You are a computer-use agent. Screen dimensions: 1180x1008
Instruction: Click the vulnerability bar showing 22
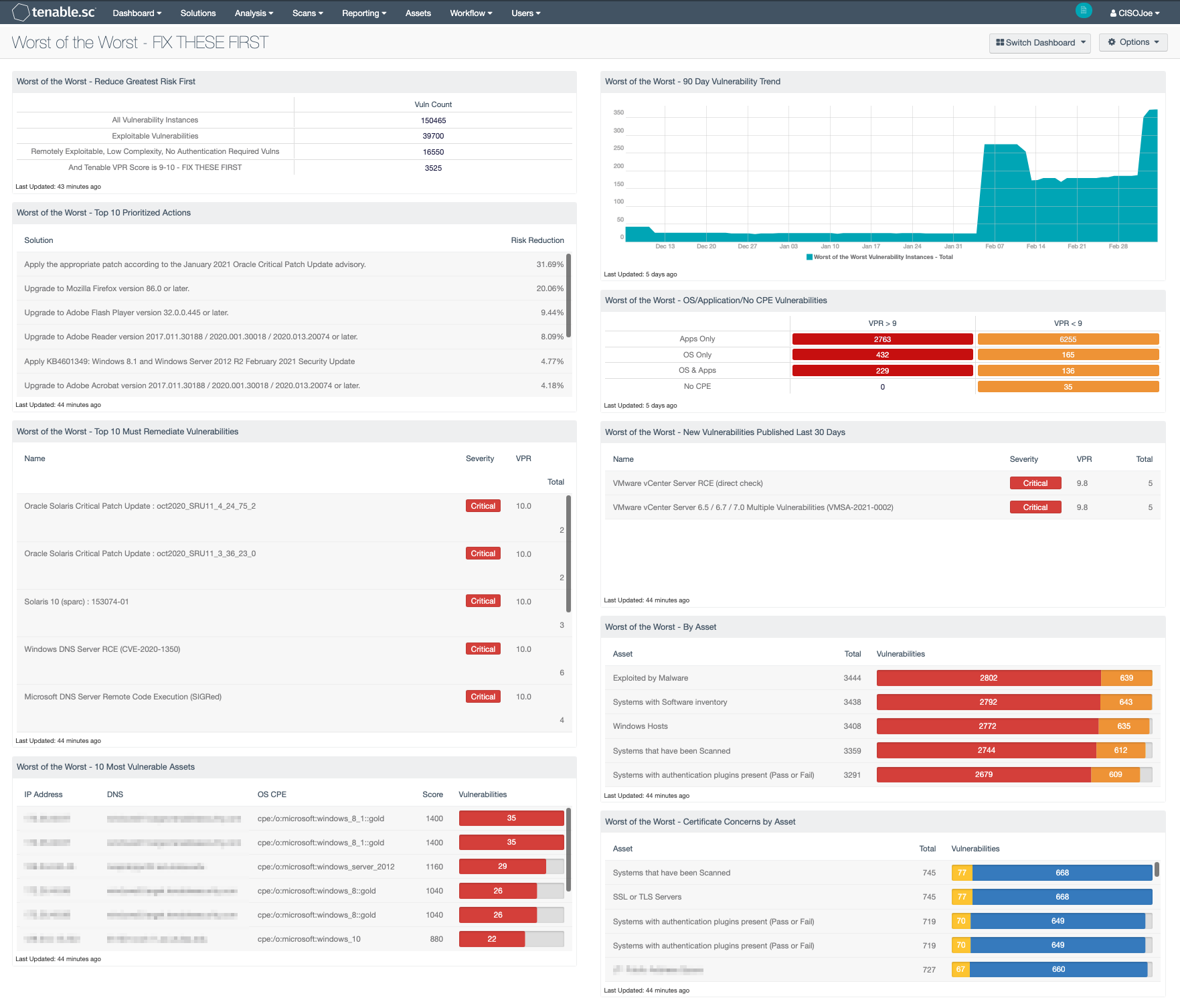492,939
